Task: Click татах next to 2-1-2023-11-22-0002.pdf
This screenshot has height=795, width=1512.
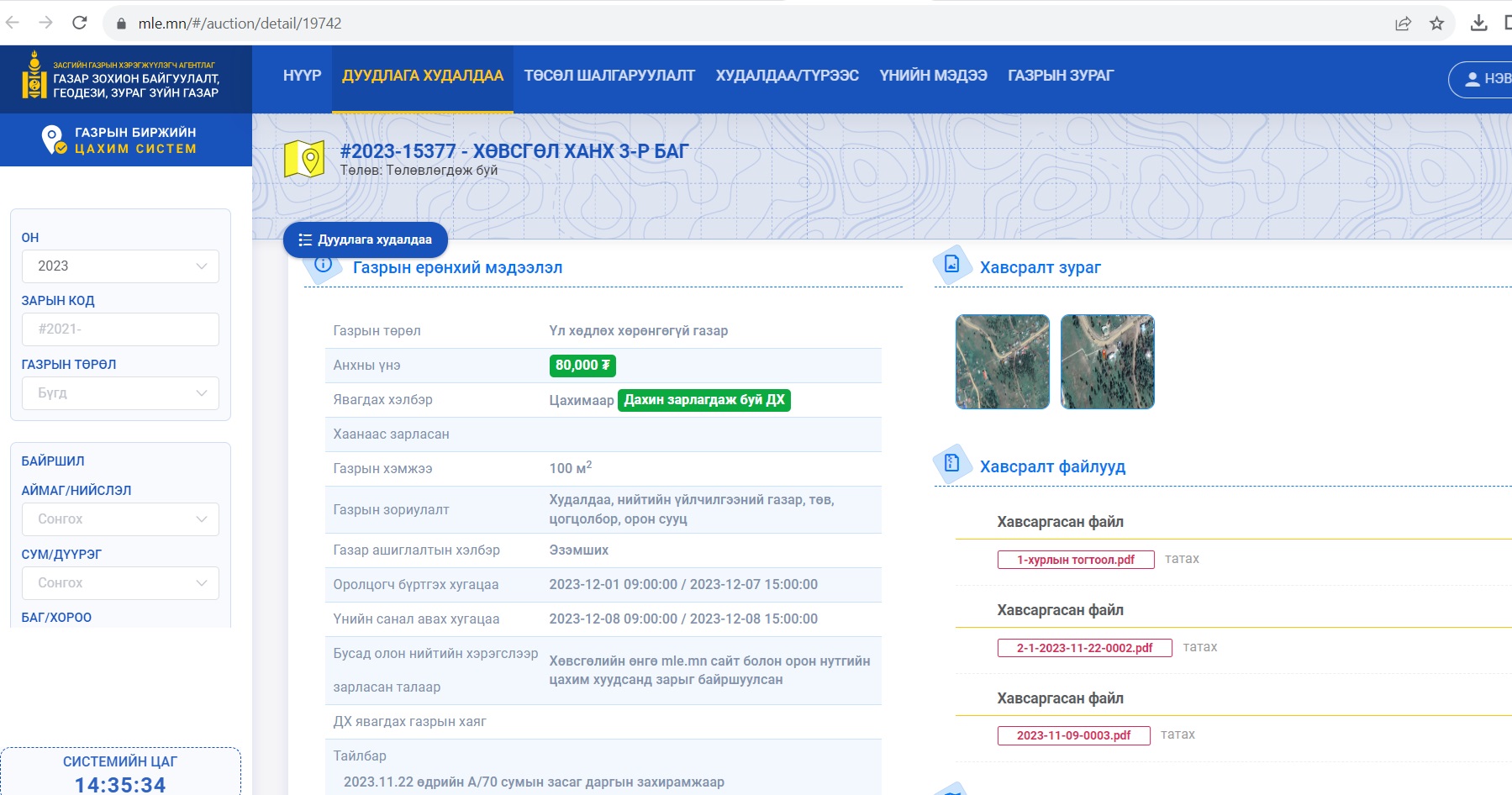Action: click(1200, 647)
